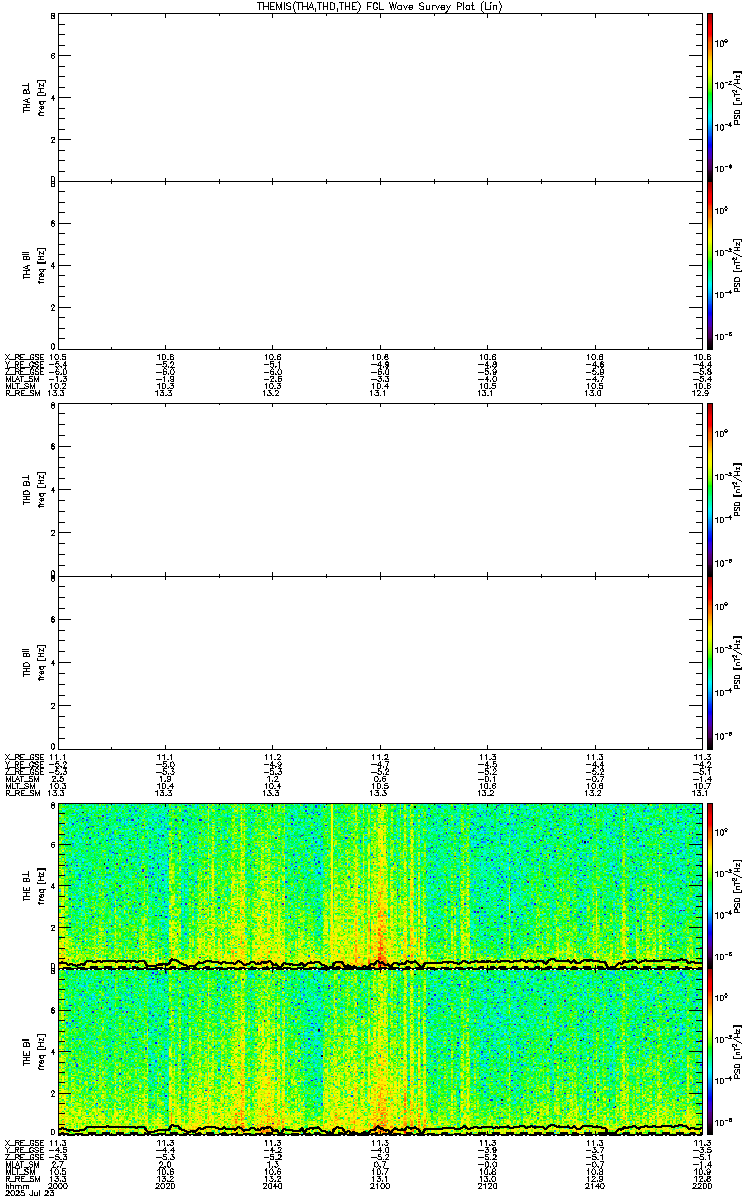The height and width of the screenshot is (1200, 750).
Task: Click the PSD label beside THE B∥ color bar
Action: click(x=737, y=1052)
